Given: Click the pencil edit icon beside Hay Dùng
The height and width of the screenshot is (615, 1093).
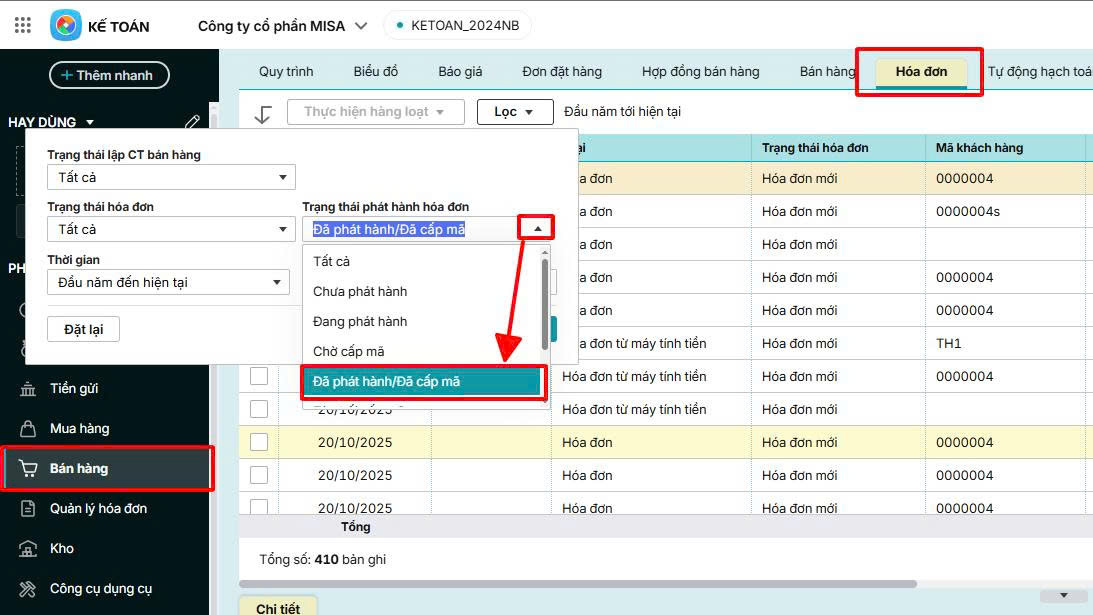Looking at the screenshot, I should pyautogui.click(x=193, y=122).
